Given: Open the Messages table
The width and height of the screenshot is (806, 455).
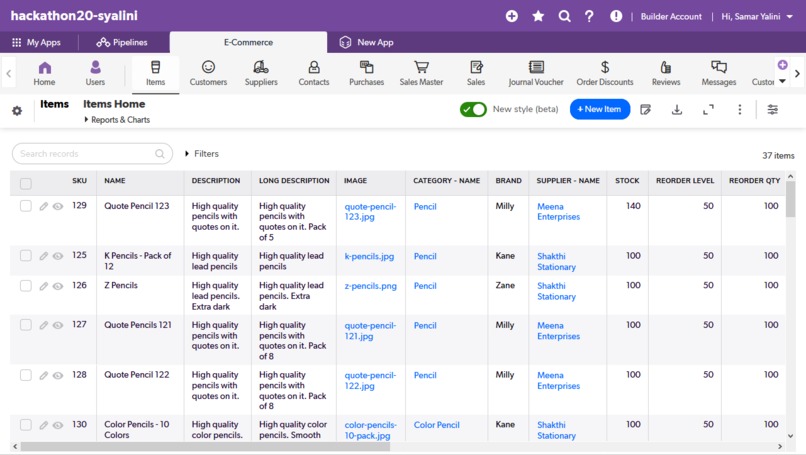Looking at the screenshot, I should pos(719,74).
